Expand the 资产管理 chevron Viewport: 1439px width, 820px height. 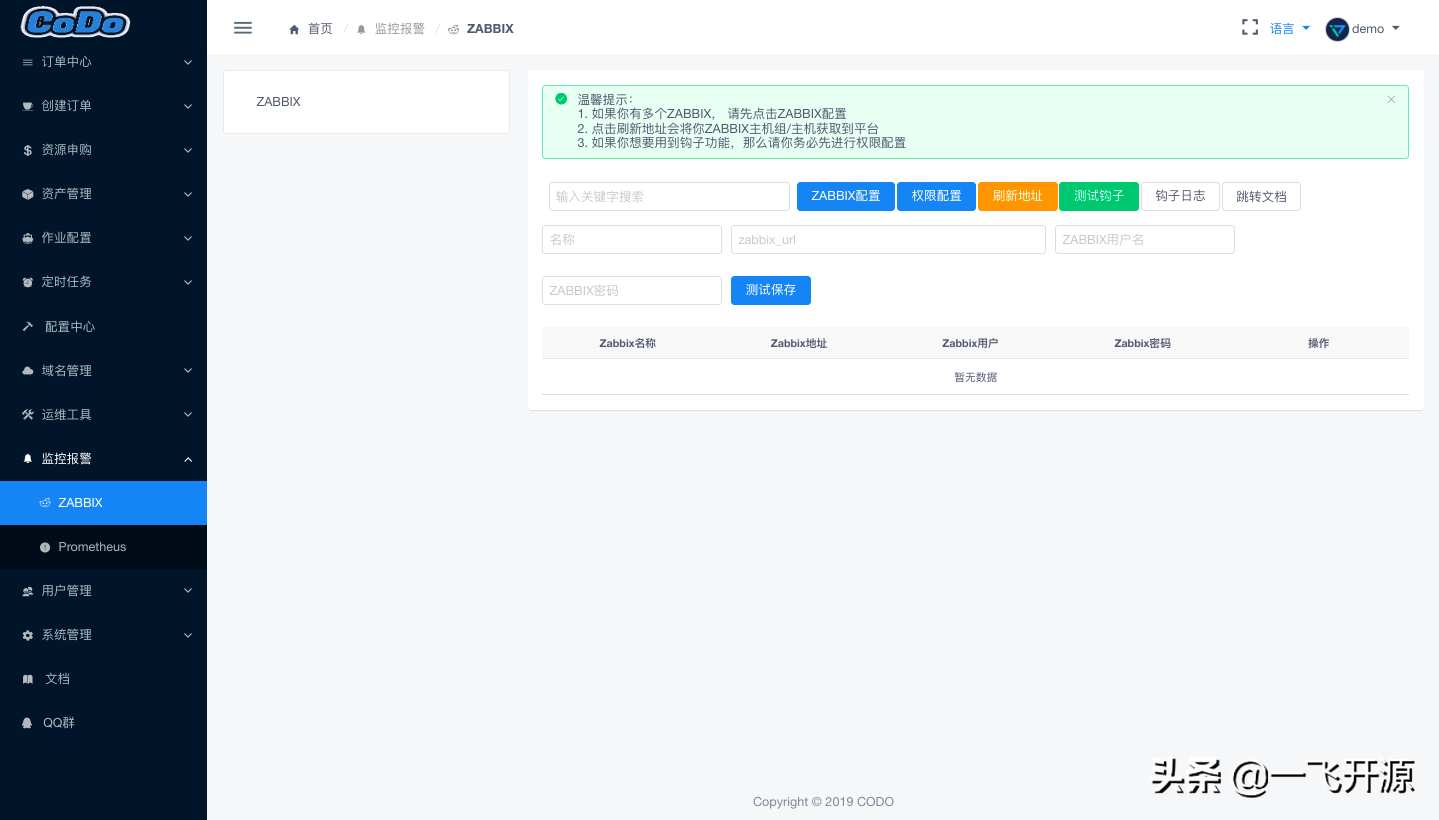click(188, 194)
